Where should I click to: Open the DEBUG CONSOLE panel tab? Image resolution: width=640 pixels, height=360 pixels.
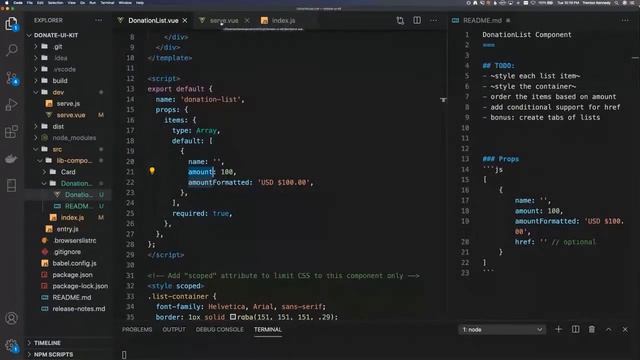(219, 329)
